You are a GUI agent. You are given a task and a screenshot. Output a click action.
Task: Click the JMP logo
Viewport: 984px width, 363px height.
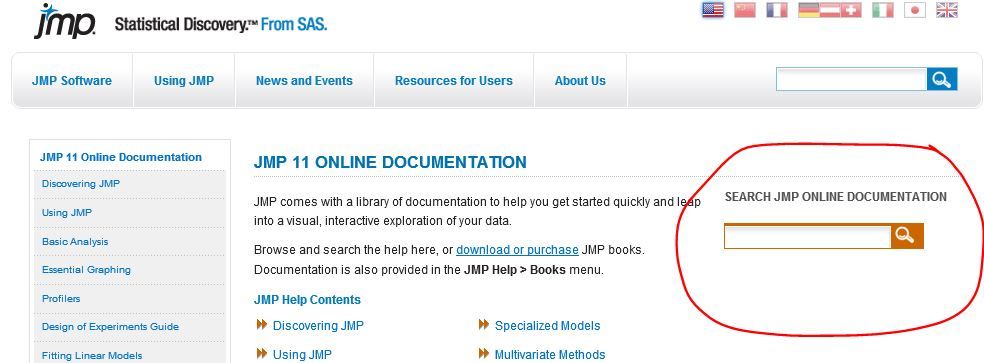pyautogui.click(x=65, y=21)
